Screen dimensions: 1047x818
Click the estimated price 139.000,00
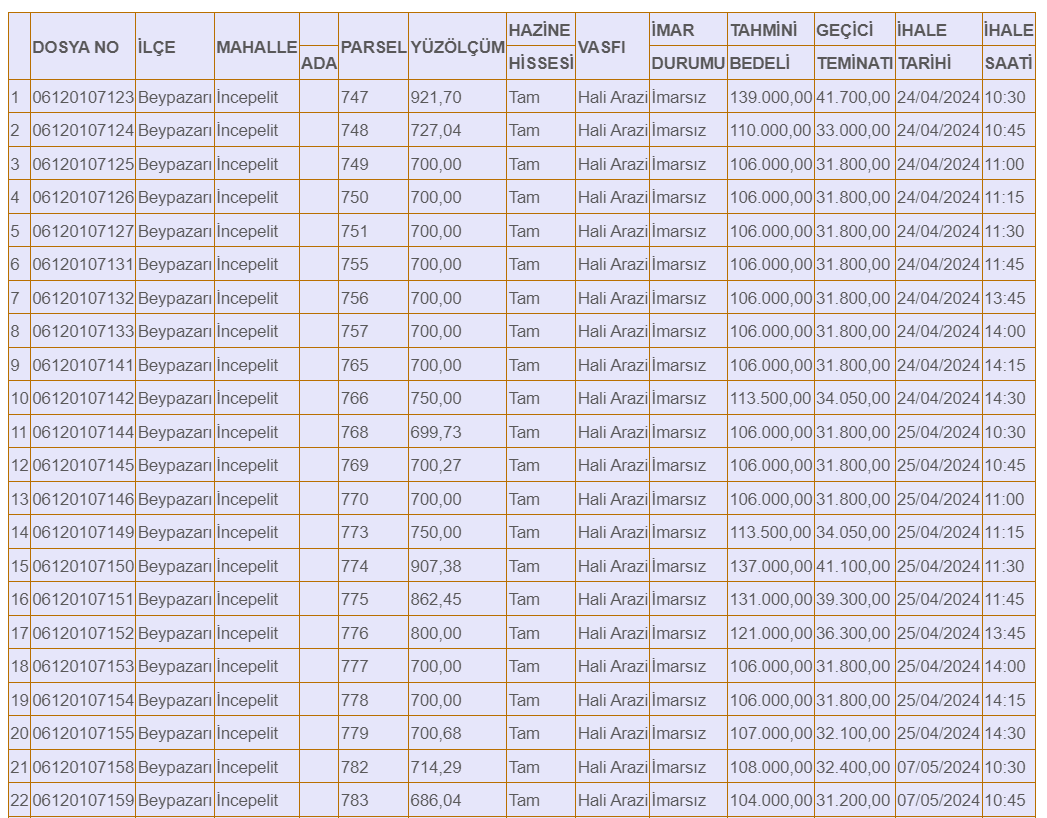click(770, 98)
